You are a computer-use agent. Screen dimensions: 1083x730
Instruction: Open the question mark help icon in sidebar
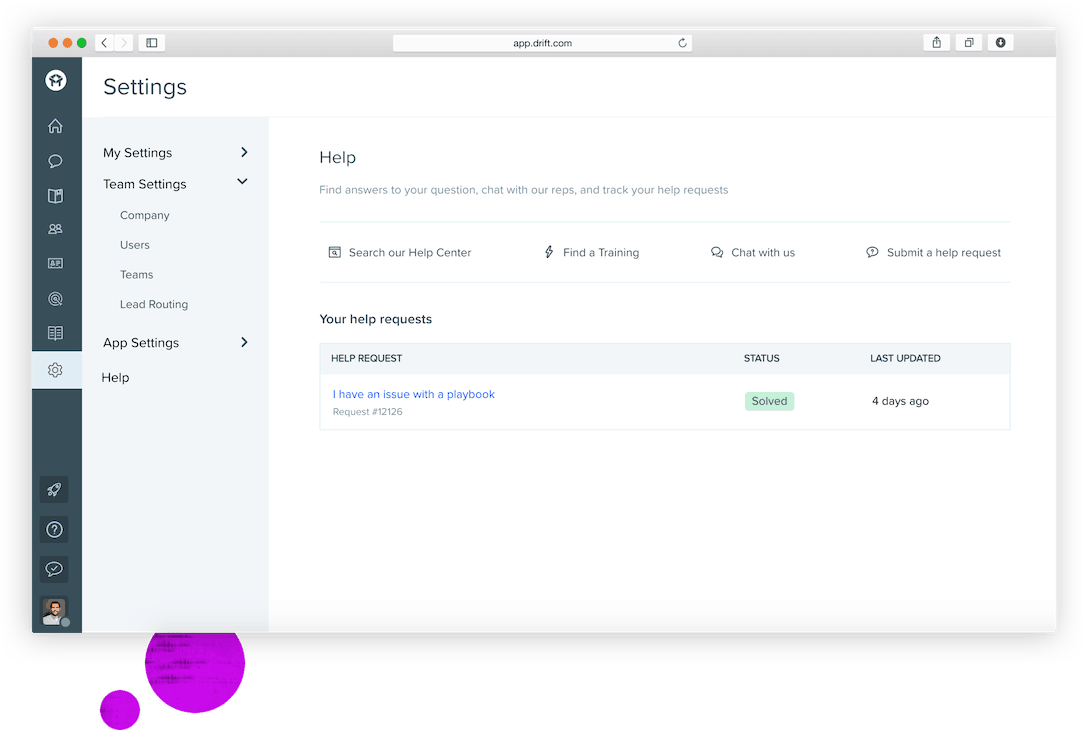click(x=53, y=529)
